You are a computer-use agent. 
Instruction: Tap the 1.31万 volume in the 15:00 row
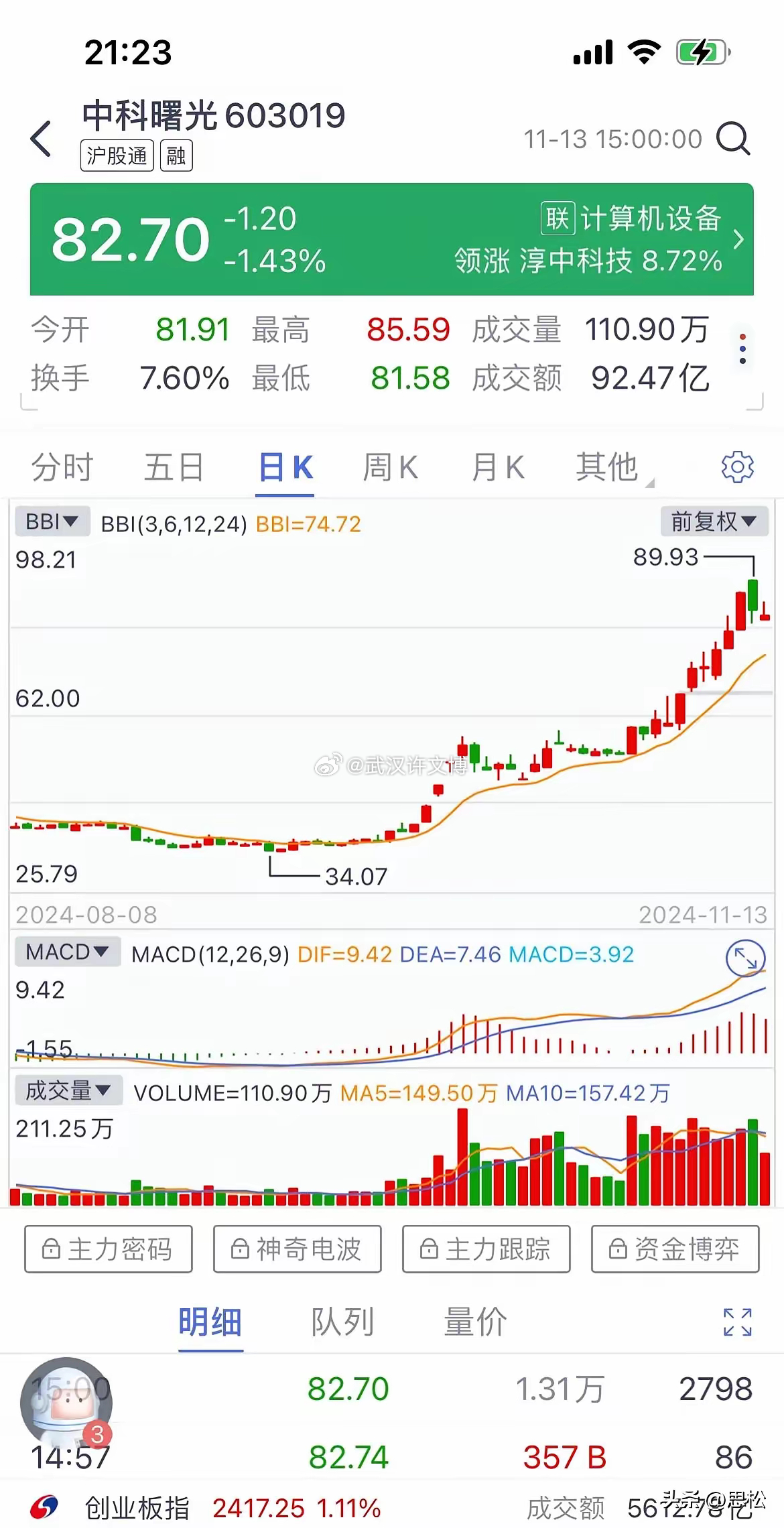560,1389
